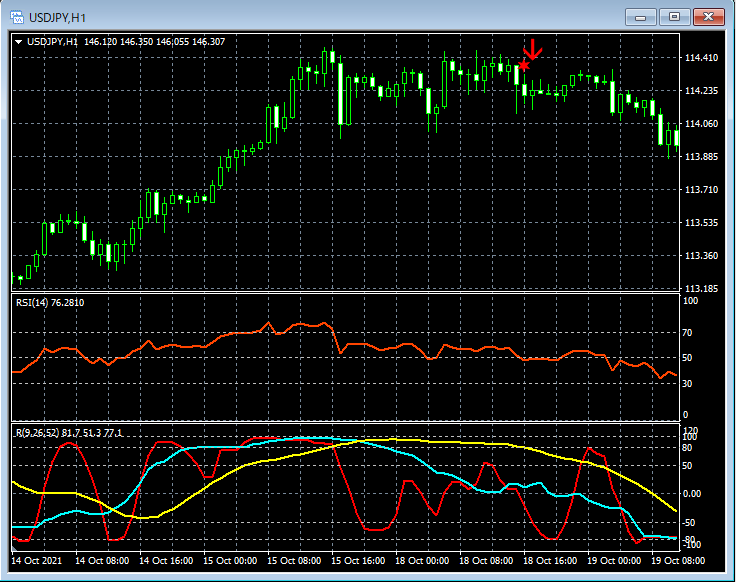This screenshot has height=582, width=737.
Task: Open the USDJPY,H1 chart triangle menu
Action: pyautogui.click(x=19, y=42)
